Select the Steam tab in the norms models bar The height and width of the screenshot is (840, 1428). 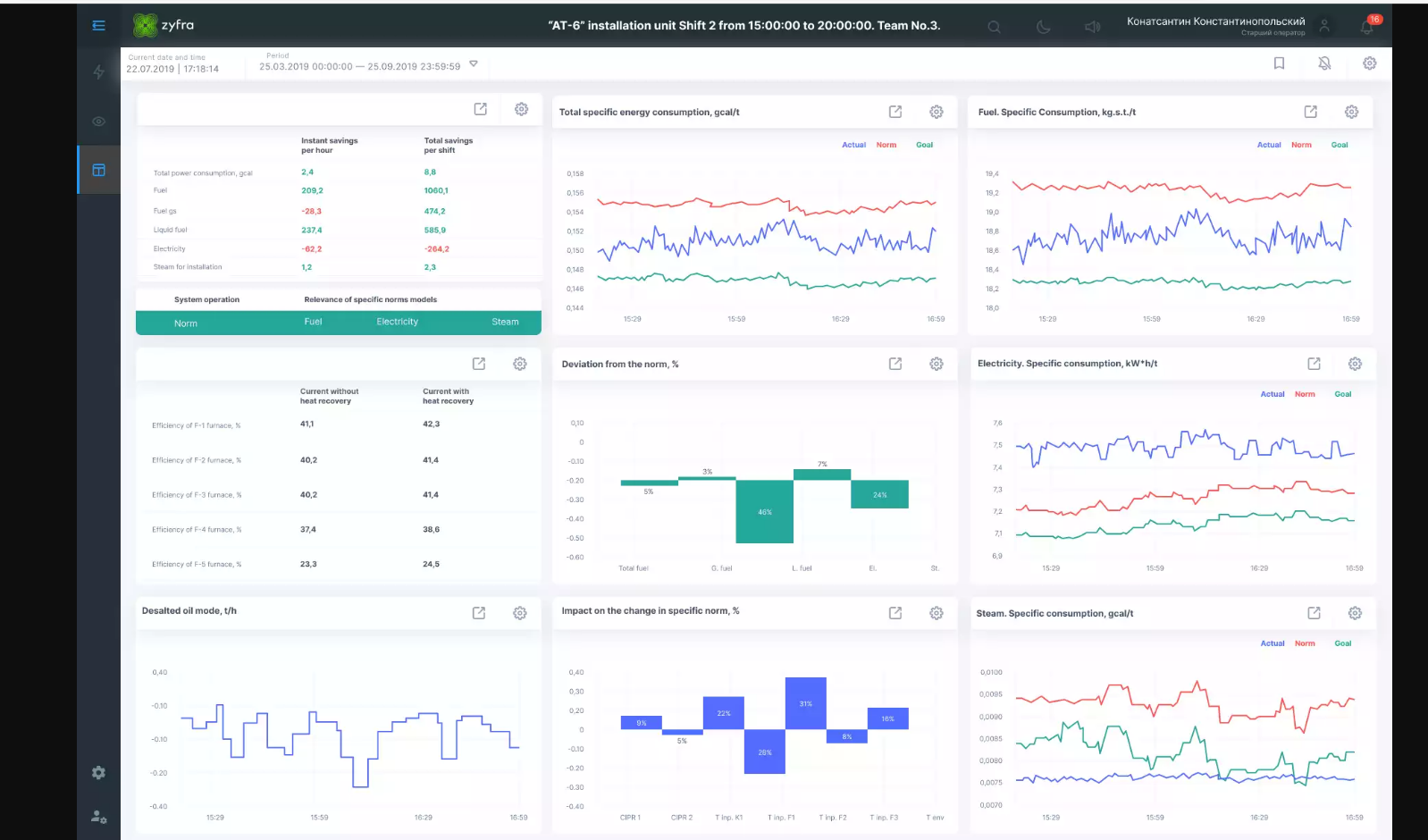505,323
